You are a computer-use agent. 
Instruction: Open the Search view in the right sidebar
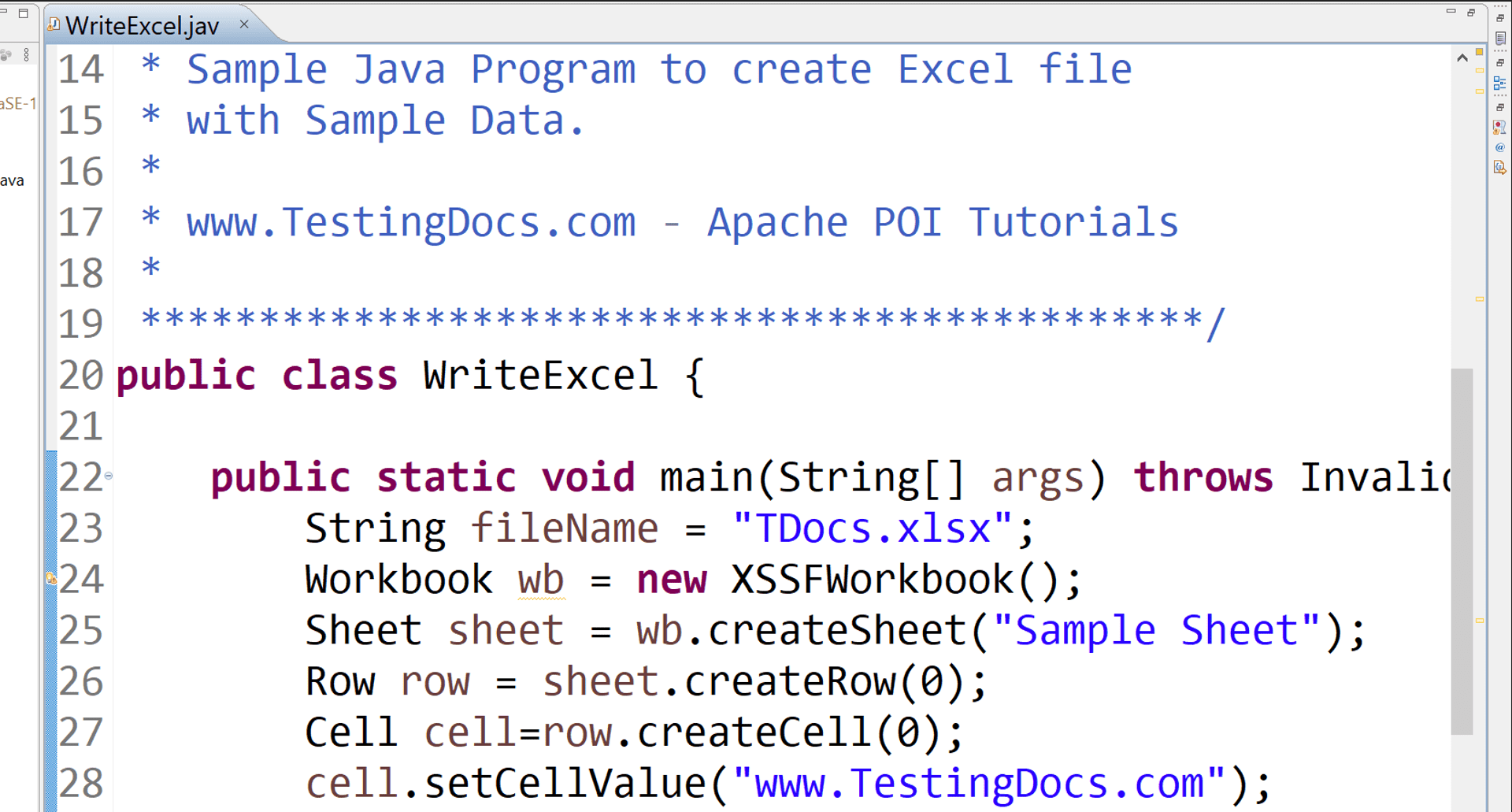pos(1499,126)
